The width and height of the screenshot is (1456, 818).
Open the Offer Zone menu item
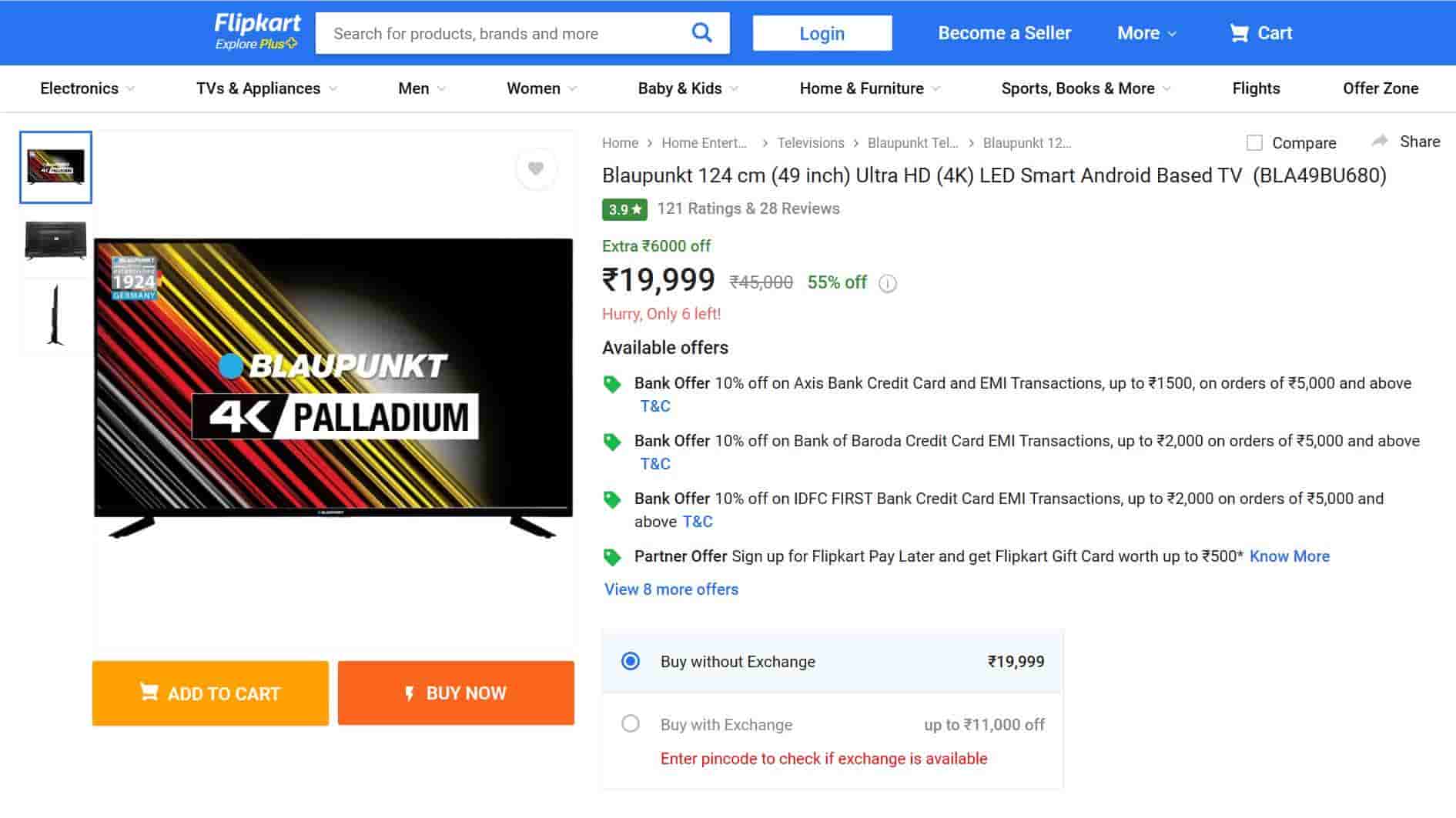(1380, 88)
